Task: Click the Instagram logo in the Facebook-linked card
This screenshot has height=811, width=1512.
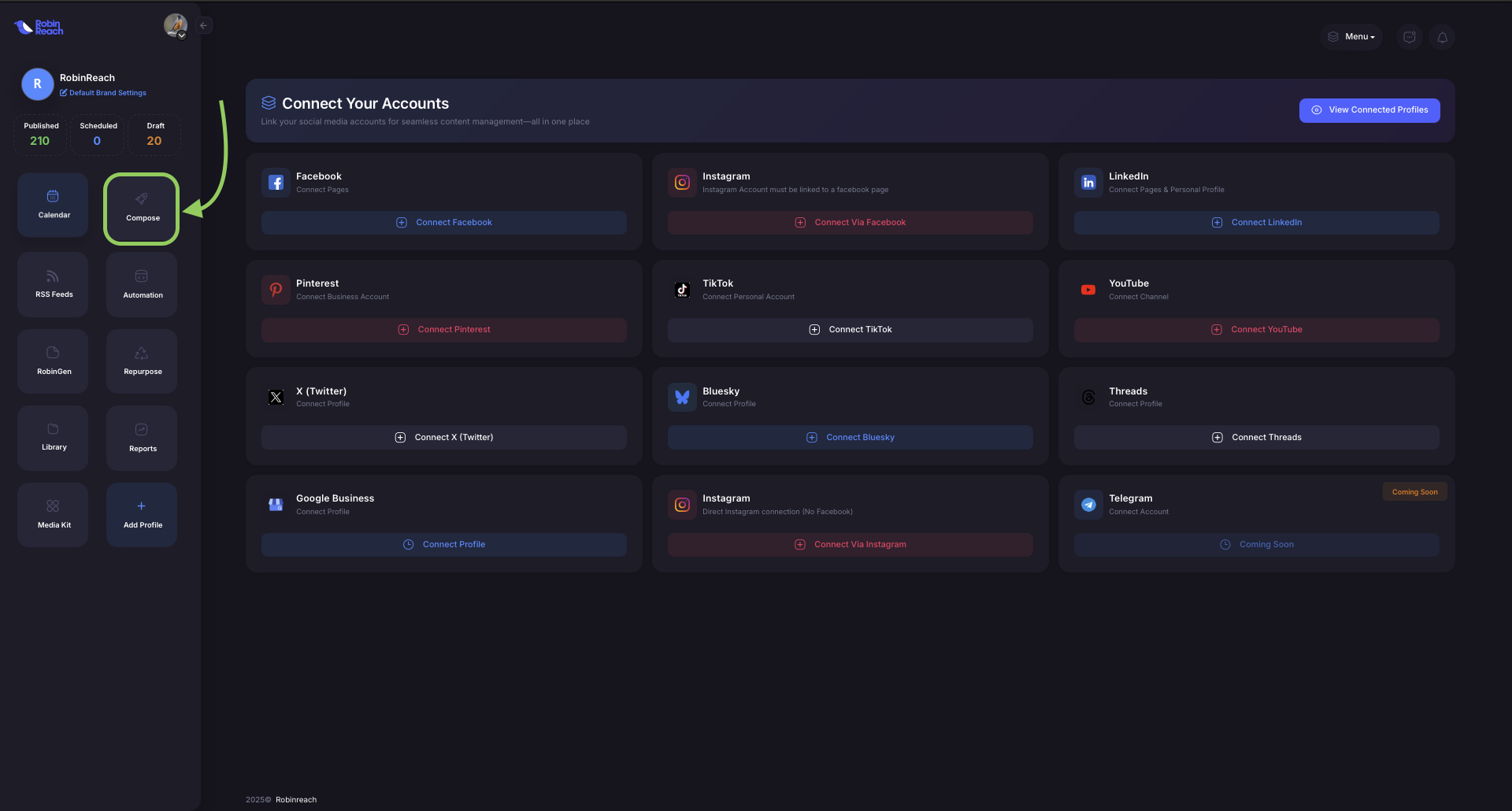Action: tap(682, 183)
